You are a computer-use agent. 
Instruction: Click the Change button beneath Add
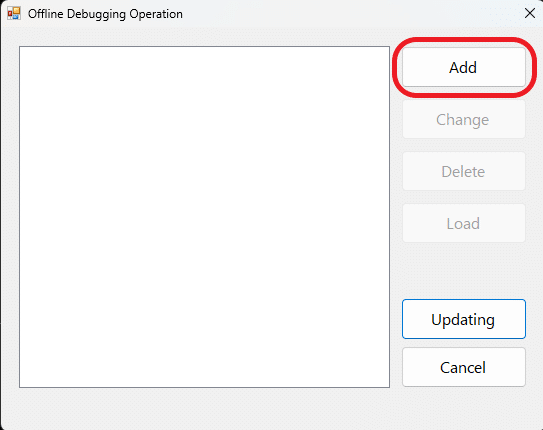(464, 119)
